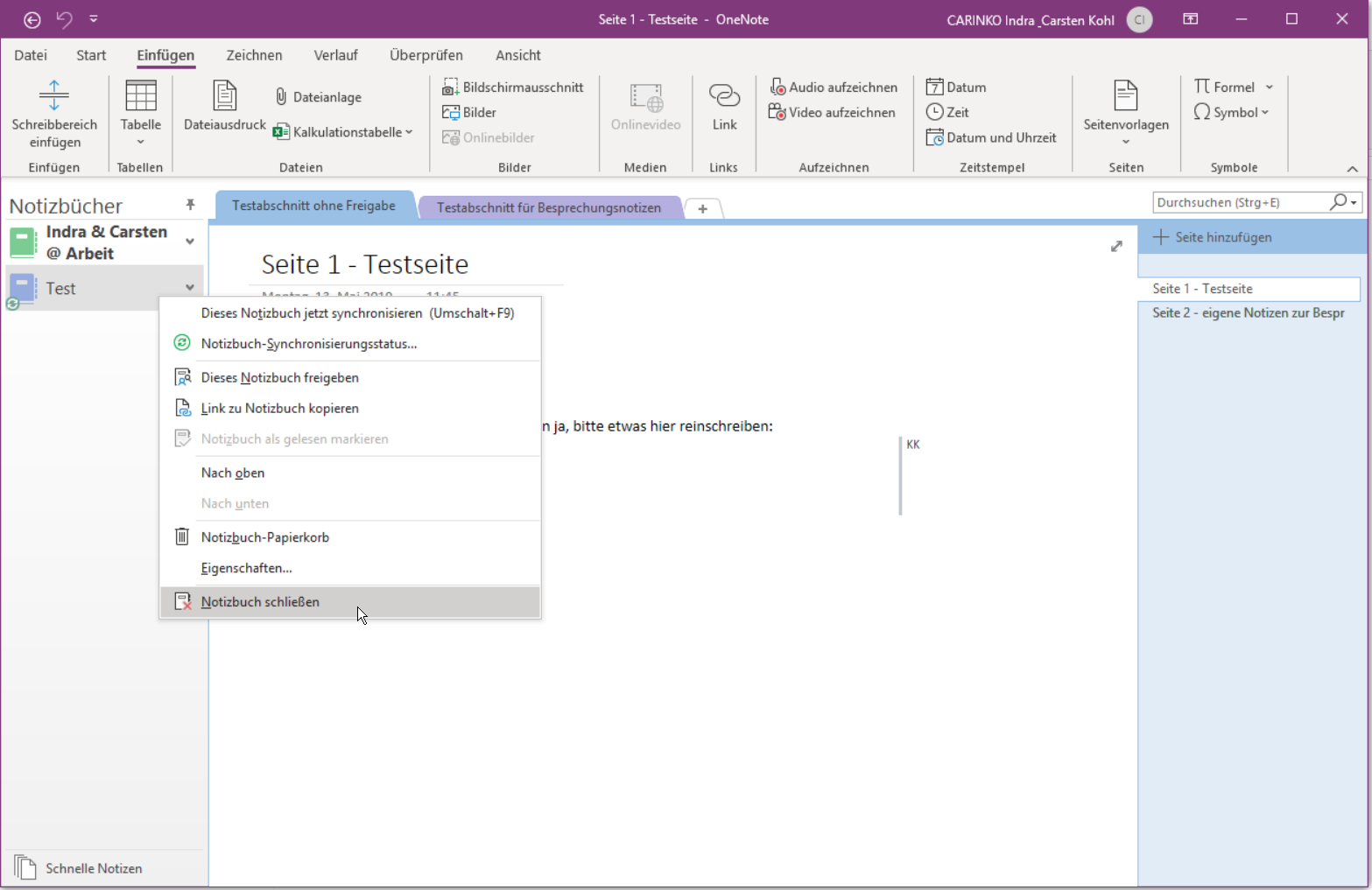Expand the Indra & Carsten notebook chevron

click(x=190, y=242)
